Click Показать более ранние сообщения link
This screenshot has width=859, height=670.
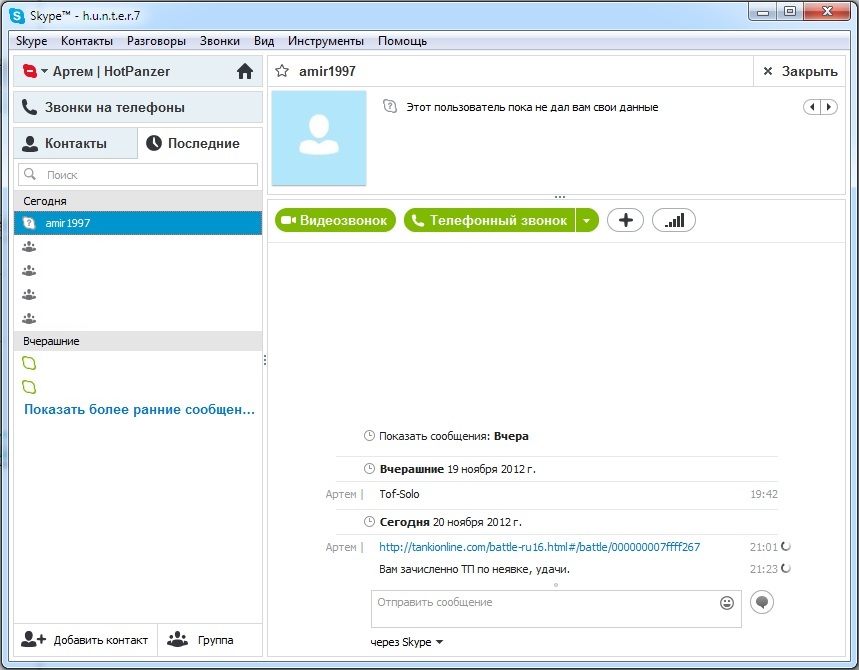(139, 410)
